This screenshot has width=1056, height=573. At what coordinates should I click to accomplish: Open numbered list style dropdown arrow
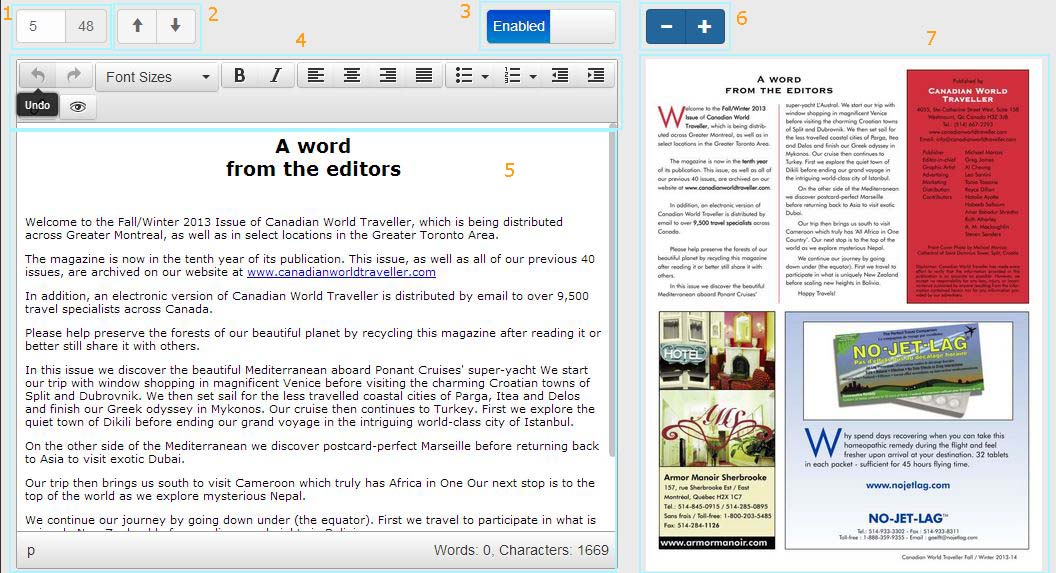[533, 77]
